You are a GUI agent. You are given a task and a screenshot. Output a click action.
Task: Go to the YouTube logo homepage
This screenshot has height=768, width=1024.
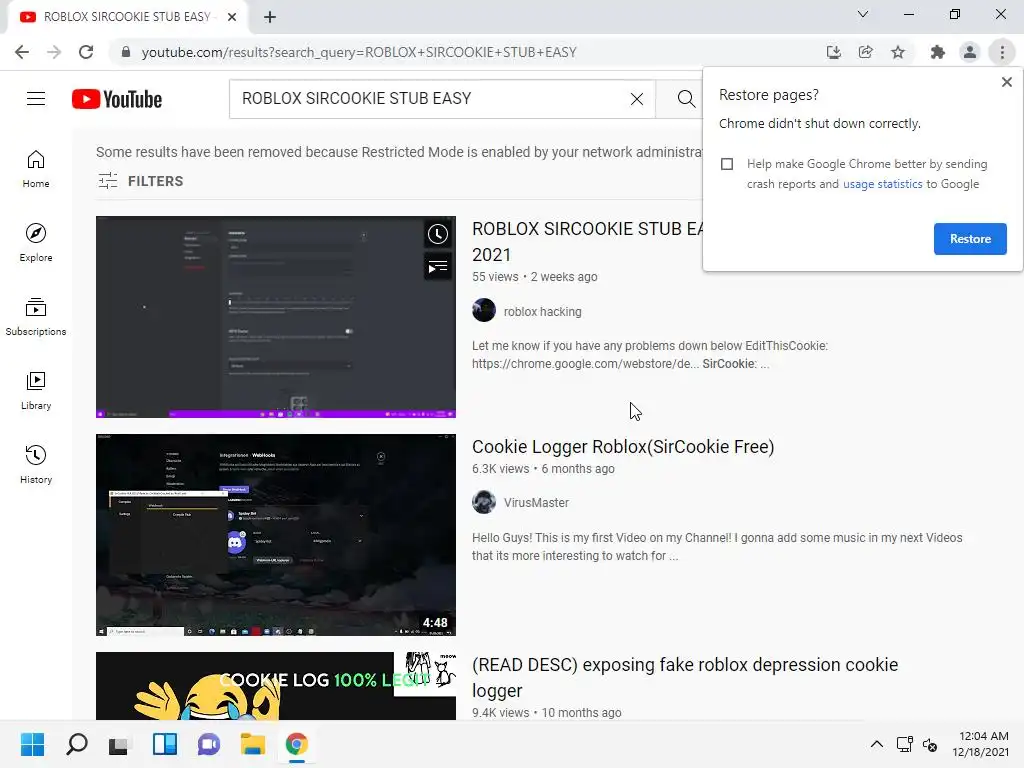pos(117,99)
